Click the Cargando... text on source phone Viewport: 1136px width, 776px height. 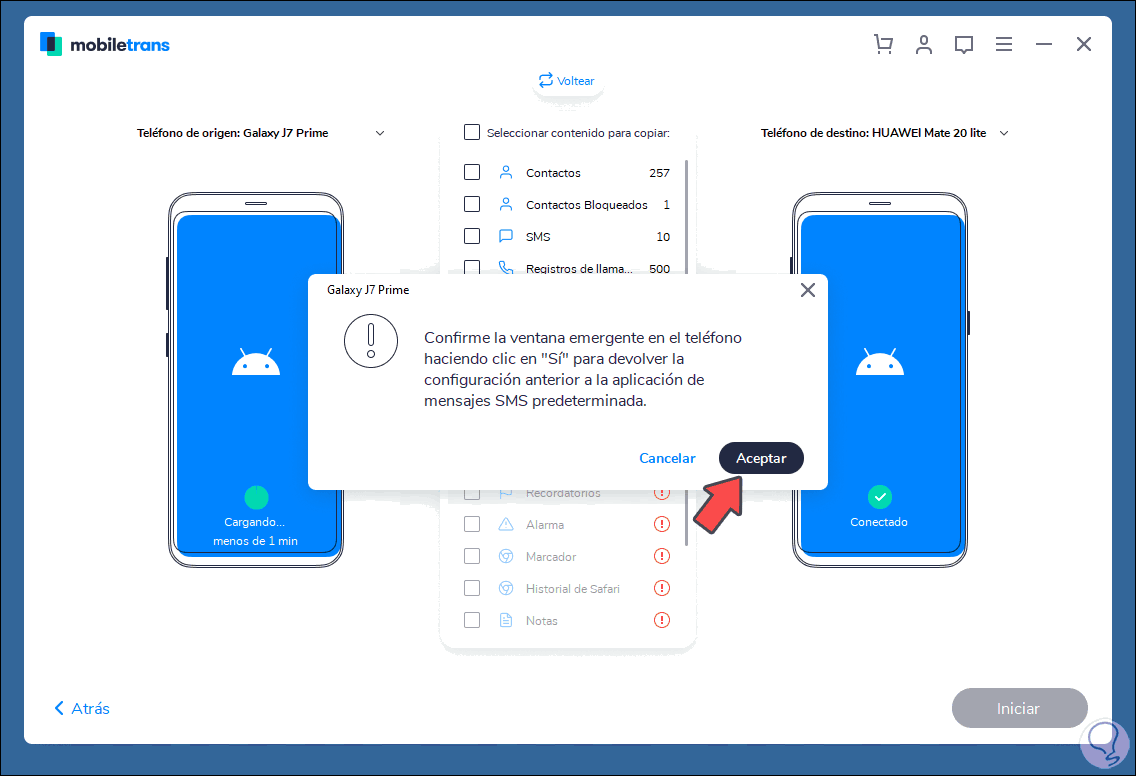coord(254,522)
